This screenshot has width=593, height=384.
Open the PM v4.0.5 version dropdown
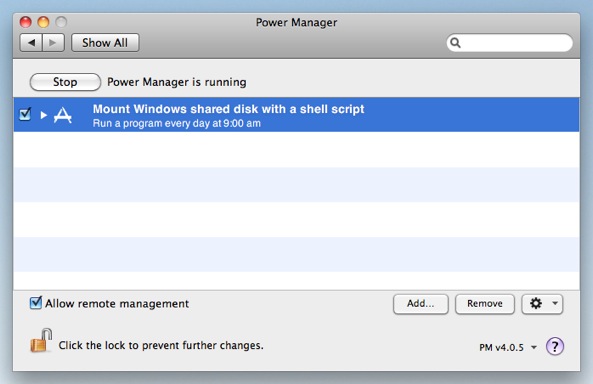(x=508, y=347)
